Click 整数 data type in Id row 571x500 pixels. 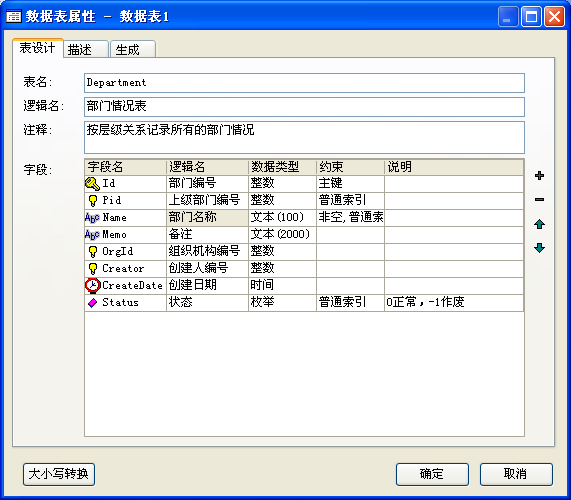[x=283, y=184]
